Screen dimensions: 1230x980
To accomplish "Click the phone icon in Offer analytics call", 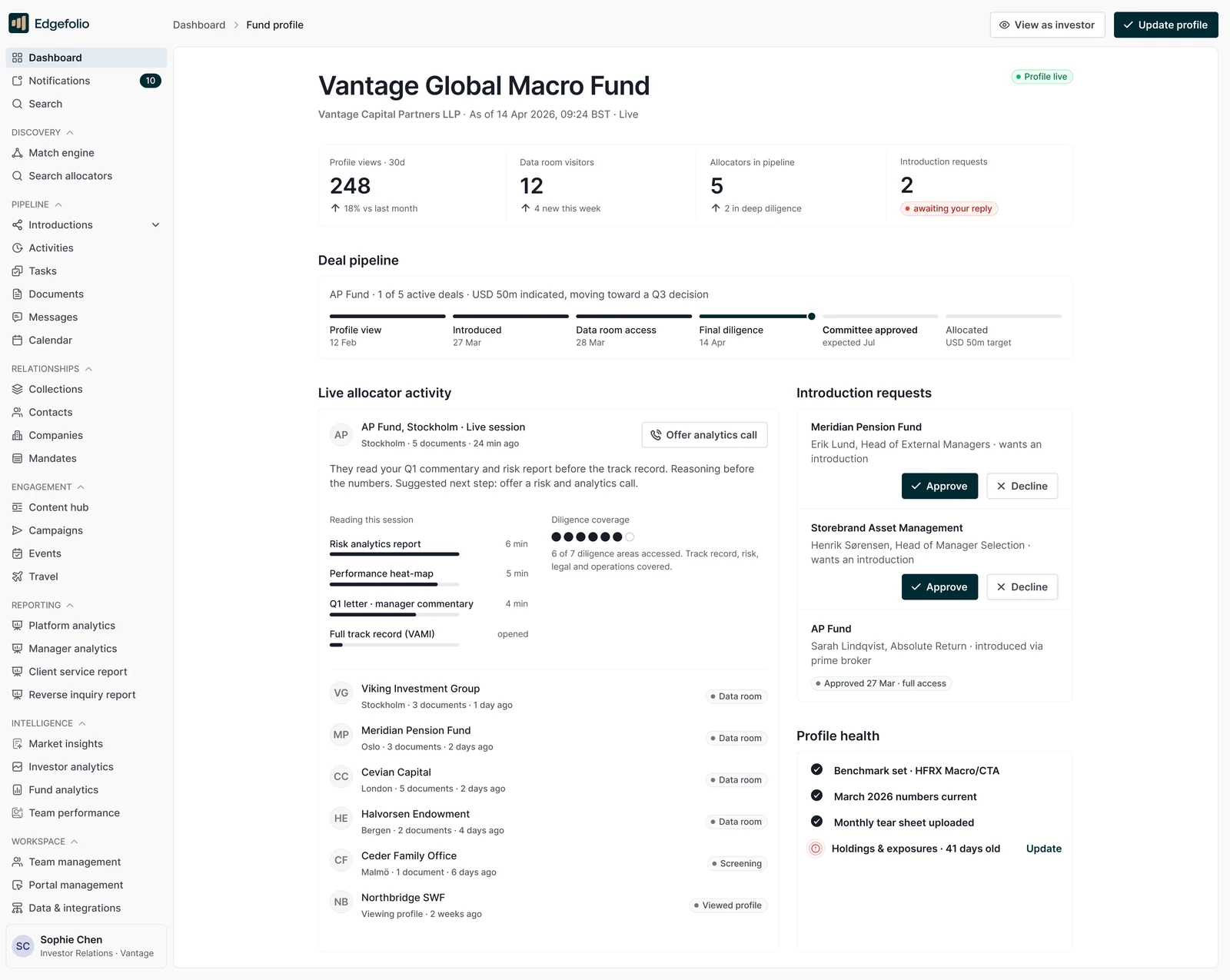I will [x=656, y=435].
